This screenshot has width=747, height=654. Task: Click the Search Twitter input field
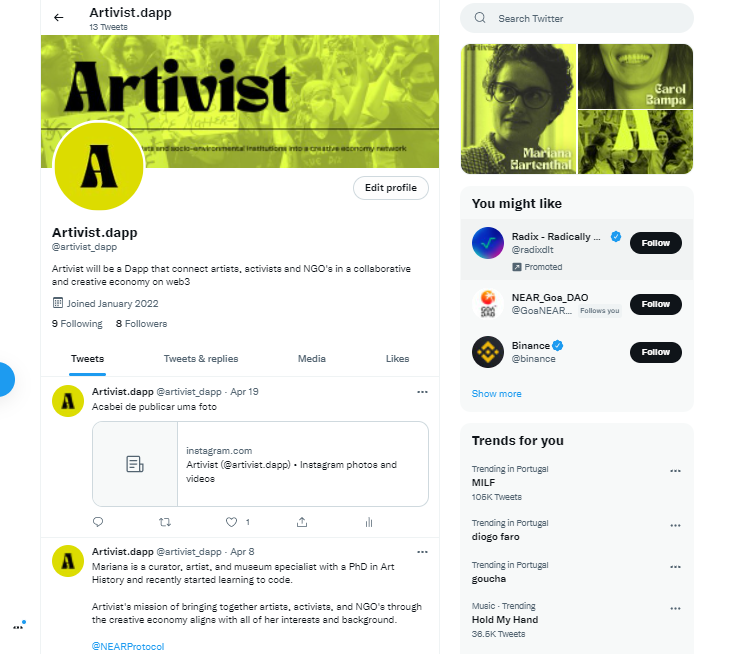click(x=576, y=18)
